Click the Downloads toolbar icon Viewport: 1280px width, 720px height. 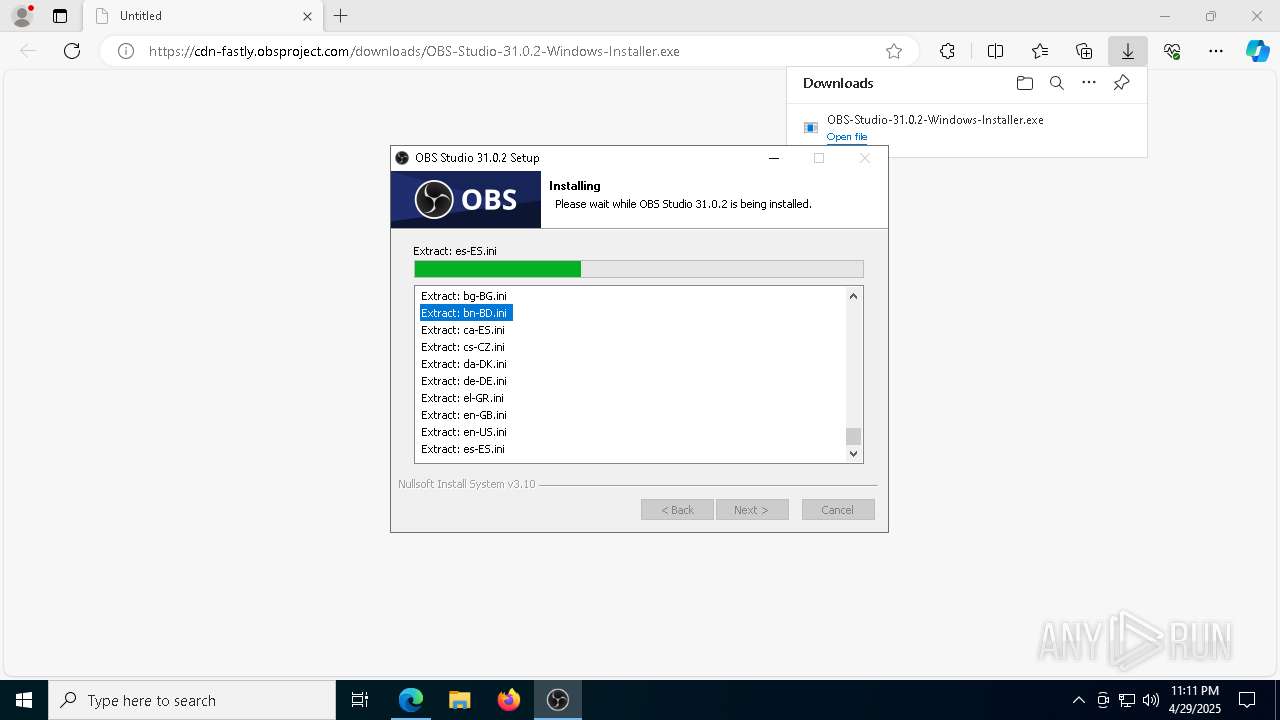point(1128,51)
